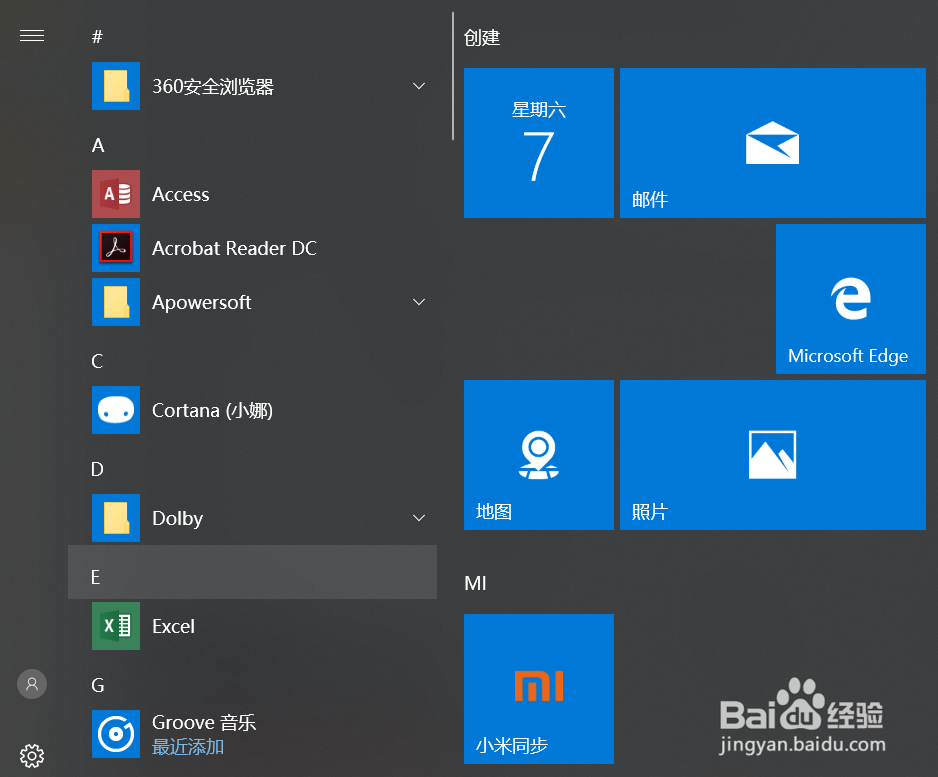The height and width of the screenshot is (777, 938).
Task: Open the 小米同步 tile
Action: 539,689
